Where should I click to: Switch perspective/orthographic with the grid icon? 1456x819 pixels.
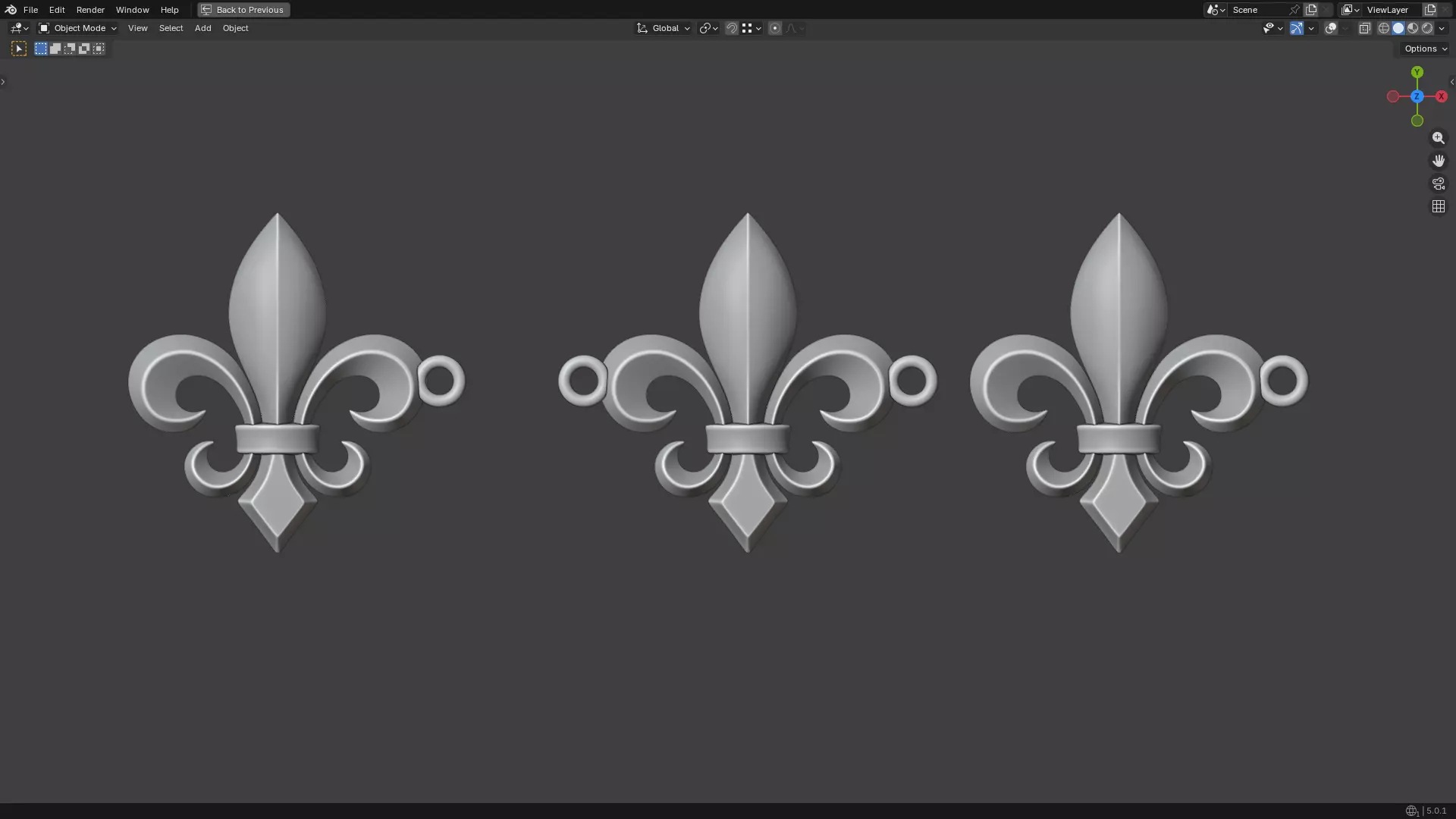coord(1438,206)
